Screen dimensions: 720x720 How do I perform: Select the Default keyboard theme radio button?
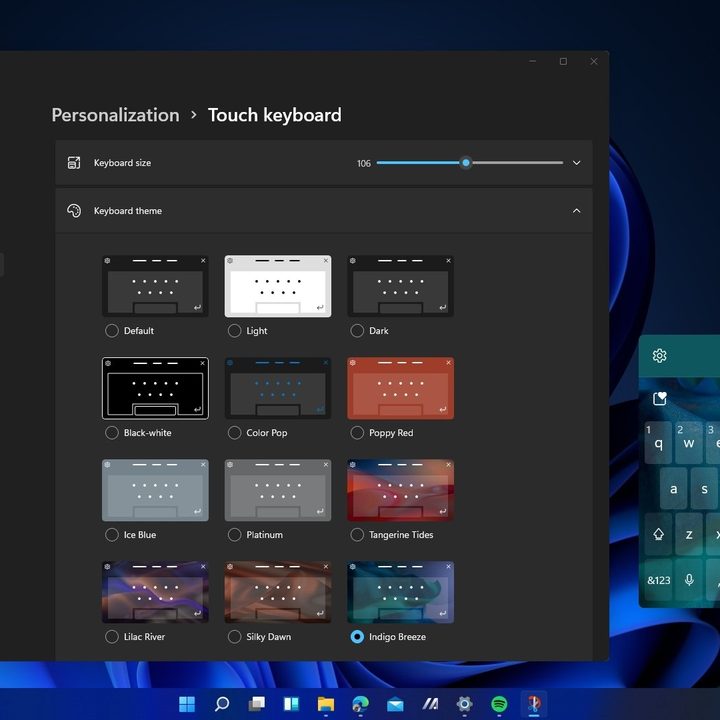(x=112, y=331)
